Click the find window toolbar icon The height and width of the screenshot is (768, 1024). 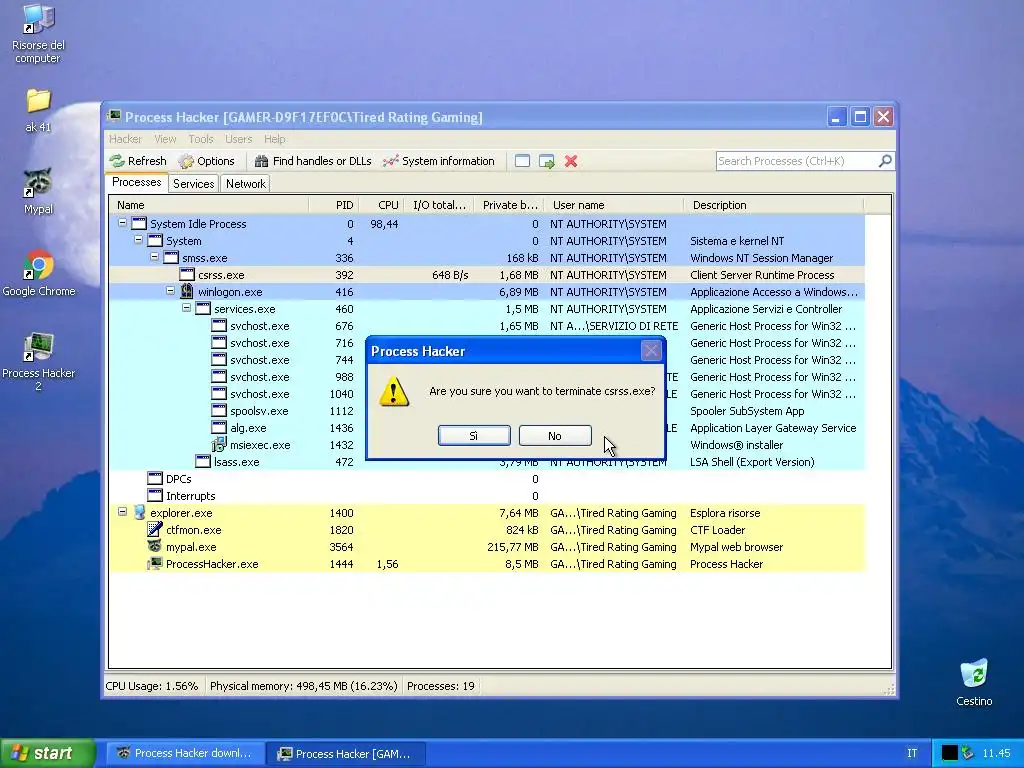click(x=522, y=161)
